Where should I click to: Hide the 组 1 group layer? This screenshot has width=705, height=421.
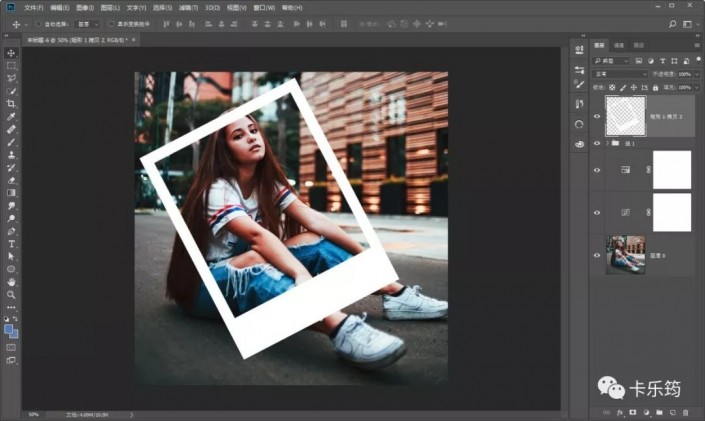click(597, 143)
